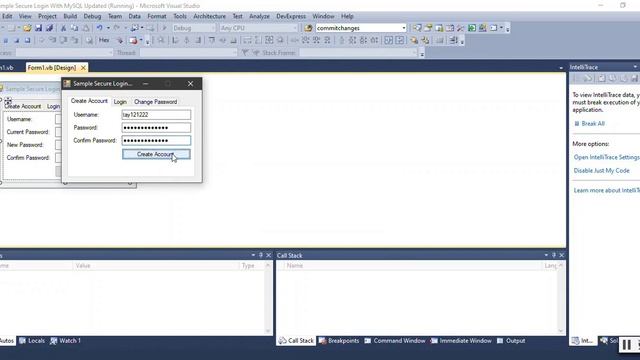Image resolution: width=640 pixels, height=360 pixels.
Task: Select Create Account tab in the designer form
Action: [23, 106]
